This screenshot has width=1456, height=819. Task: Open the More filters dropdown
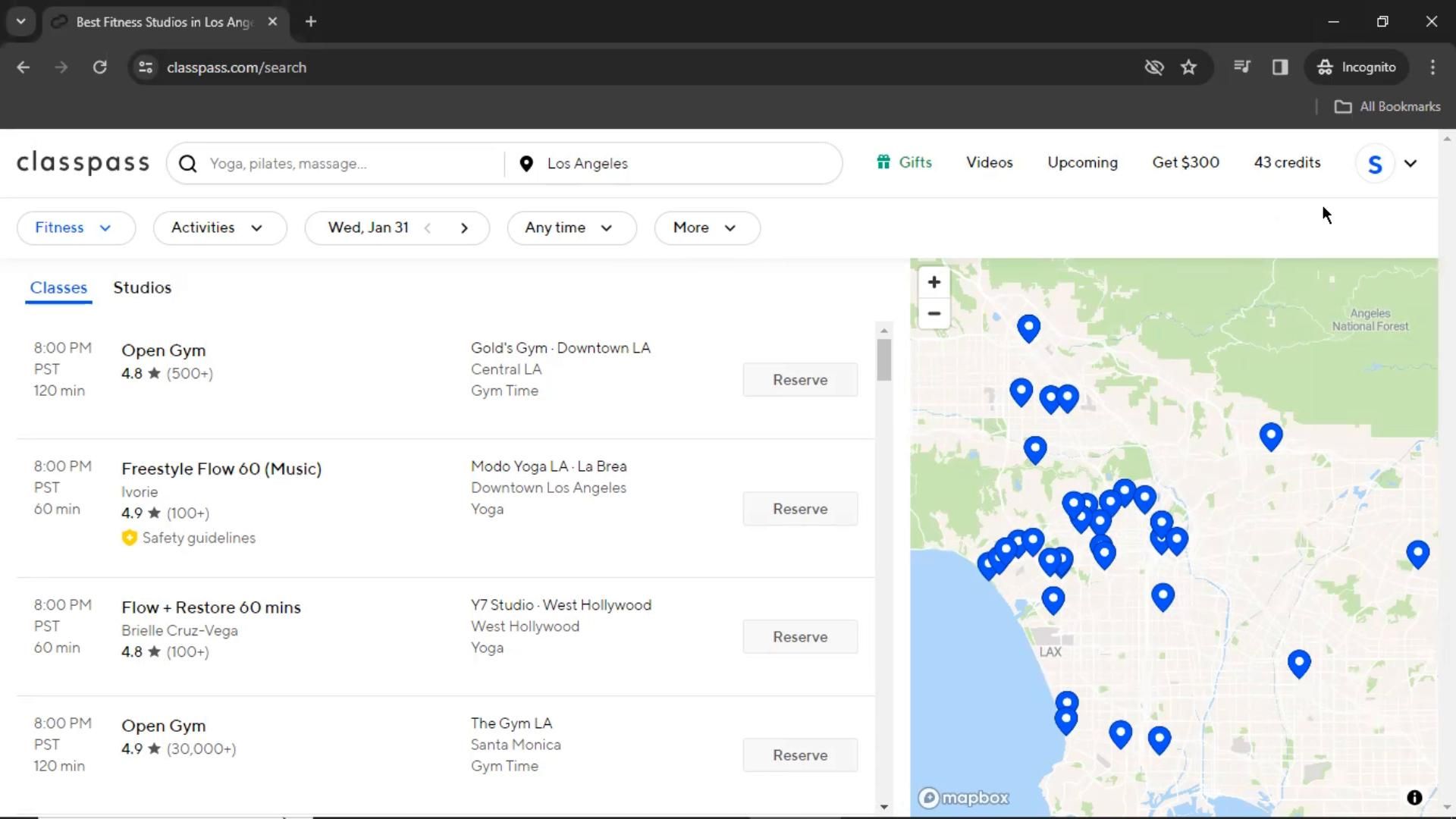point(706,228)
